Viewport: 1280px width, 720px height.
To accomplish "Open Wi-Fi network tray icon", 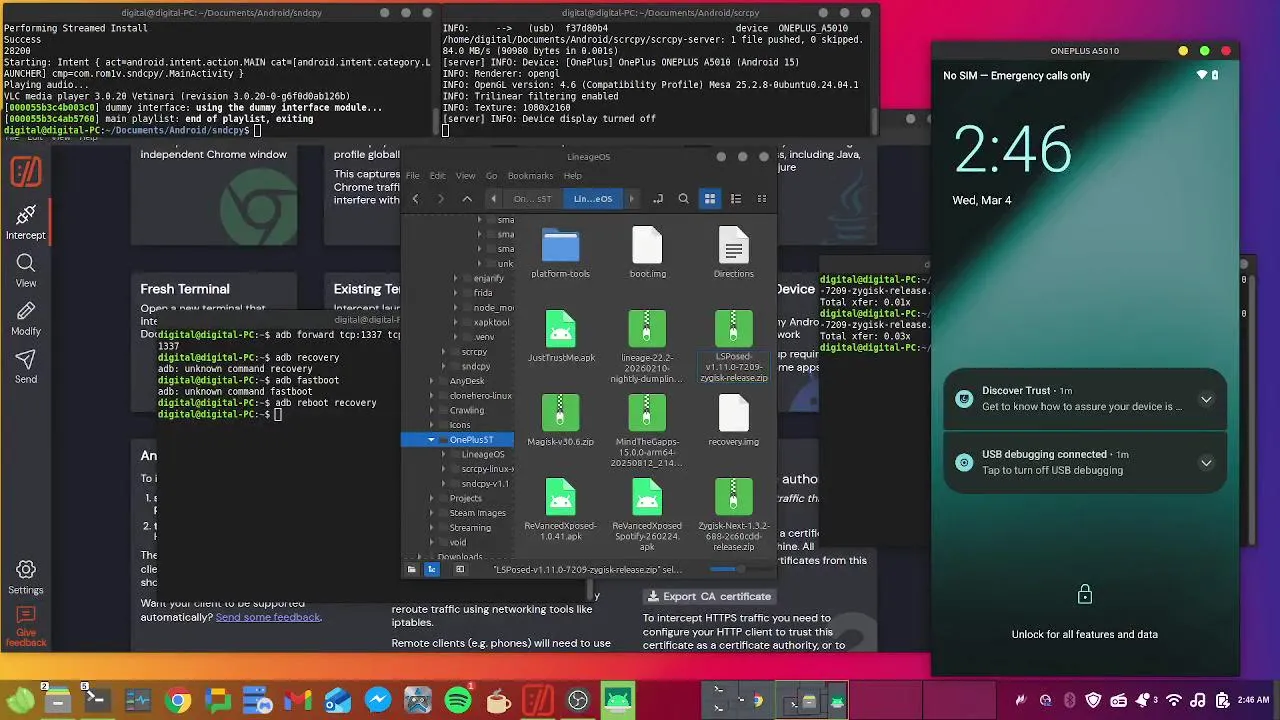I will [x=1174, y=701].
